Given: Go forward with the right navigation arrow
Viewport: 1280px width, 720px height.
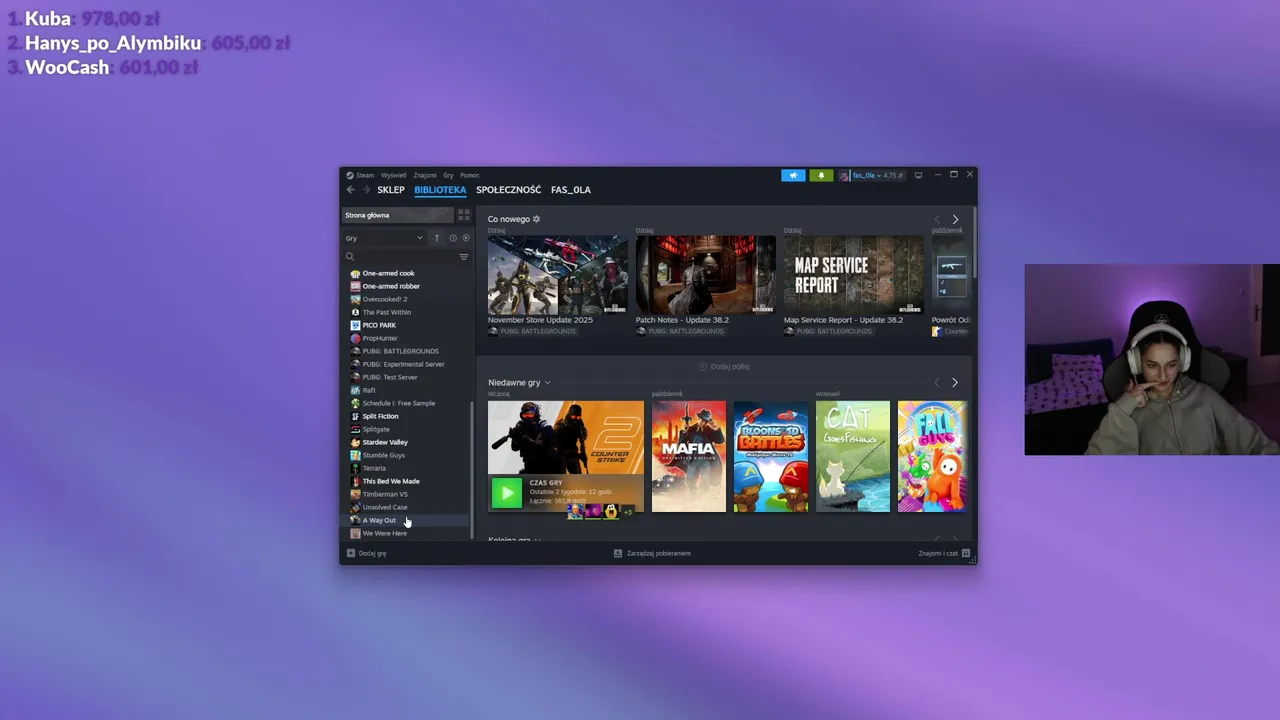Looking at the screenshot, I should pos(366,190).
